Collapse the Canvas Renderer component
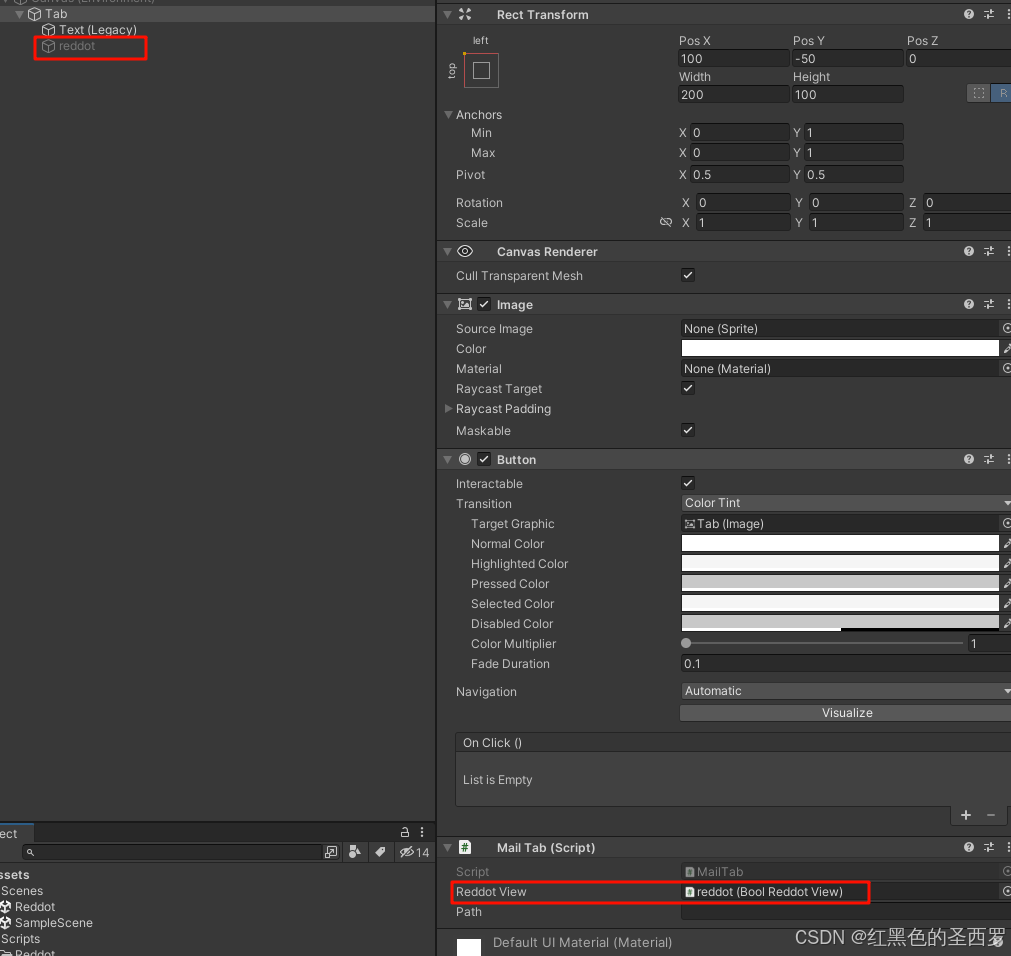 tap(447, 251)
